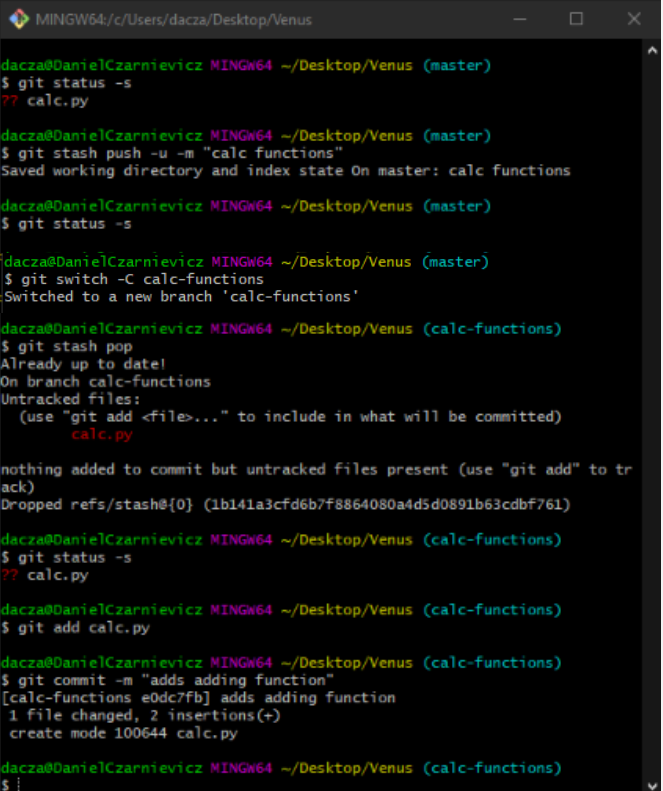Screen dimensions: 663x791
Task: Click the "On branch calc-functions" line
Action: 105,381
